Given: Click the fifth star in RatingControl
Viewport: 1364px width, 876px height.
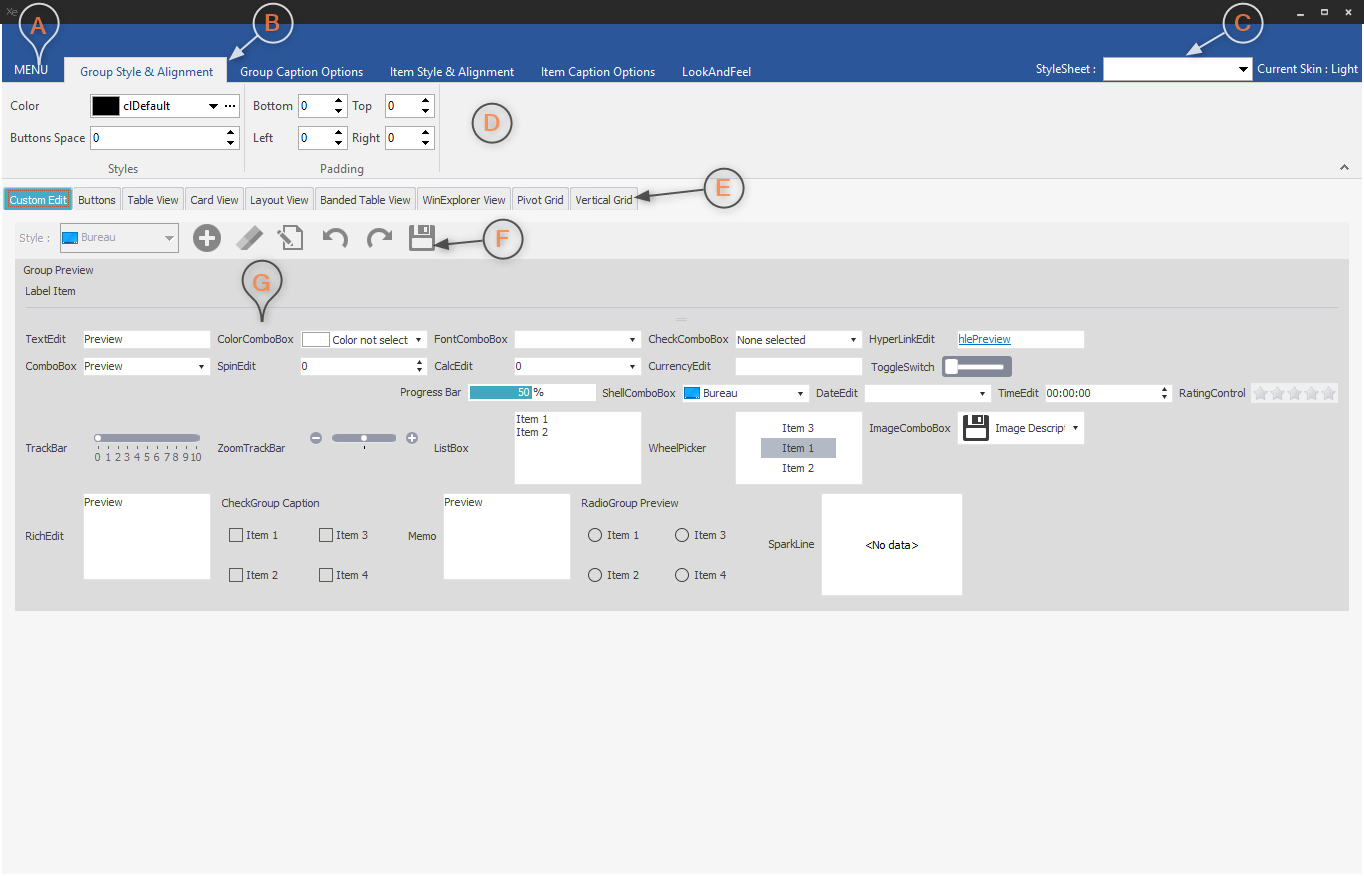Looking at the screenshot, I should pyautogui.click(x=1329, y=393).
